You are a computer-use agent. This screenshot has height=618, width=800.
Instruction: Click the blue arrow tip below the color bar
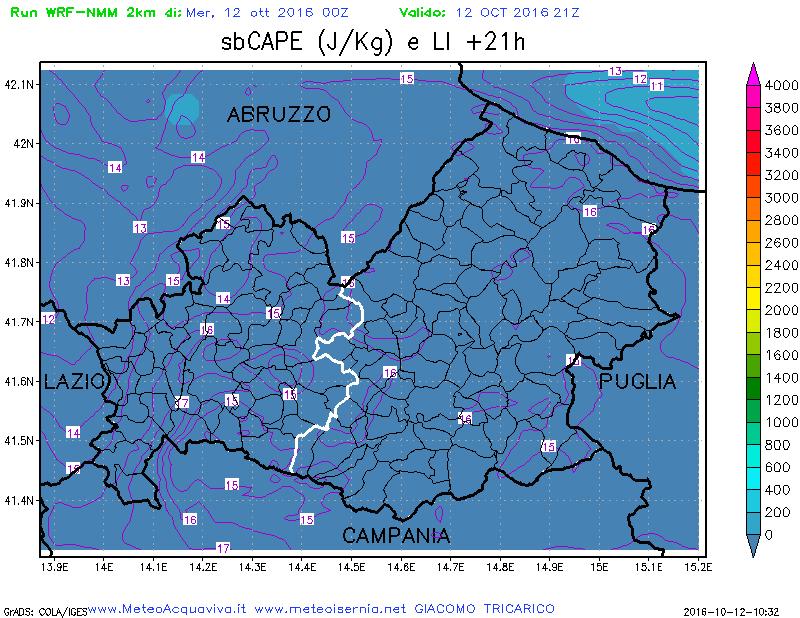click(754, 546)
